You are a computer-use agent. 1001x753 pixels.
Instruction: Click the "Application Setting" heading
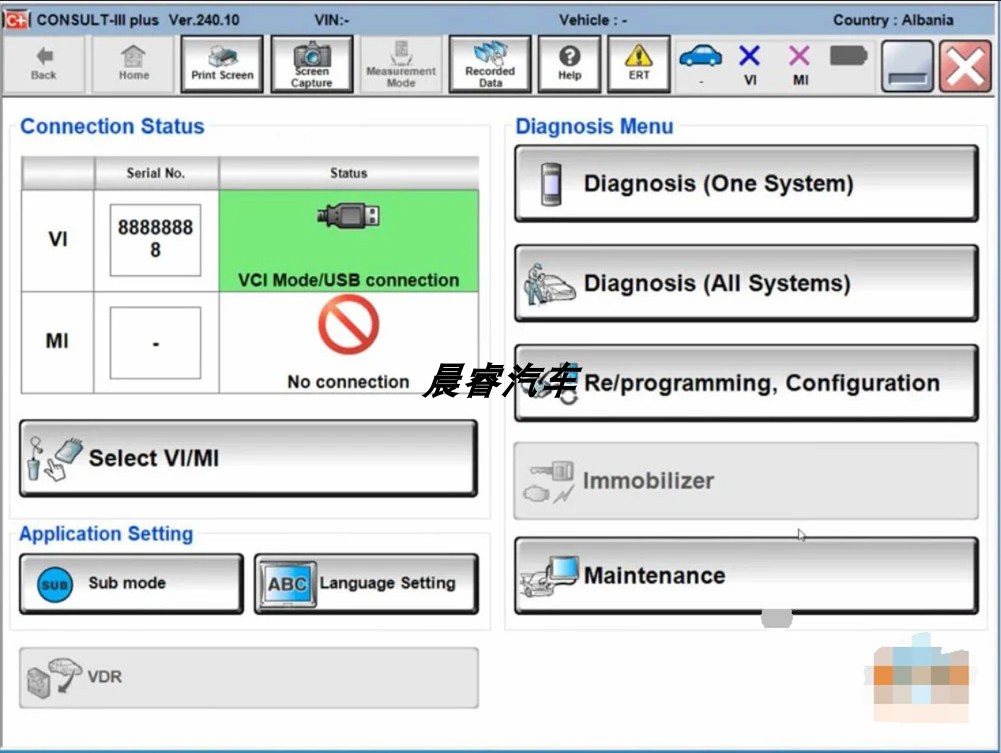[x=106, y=533]
